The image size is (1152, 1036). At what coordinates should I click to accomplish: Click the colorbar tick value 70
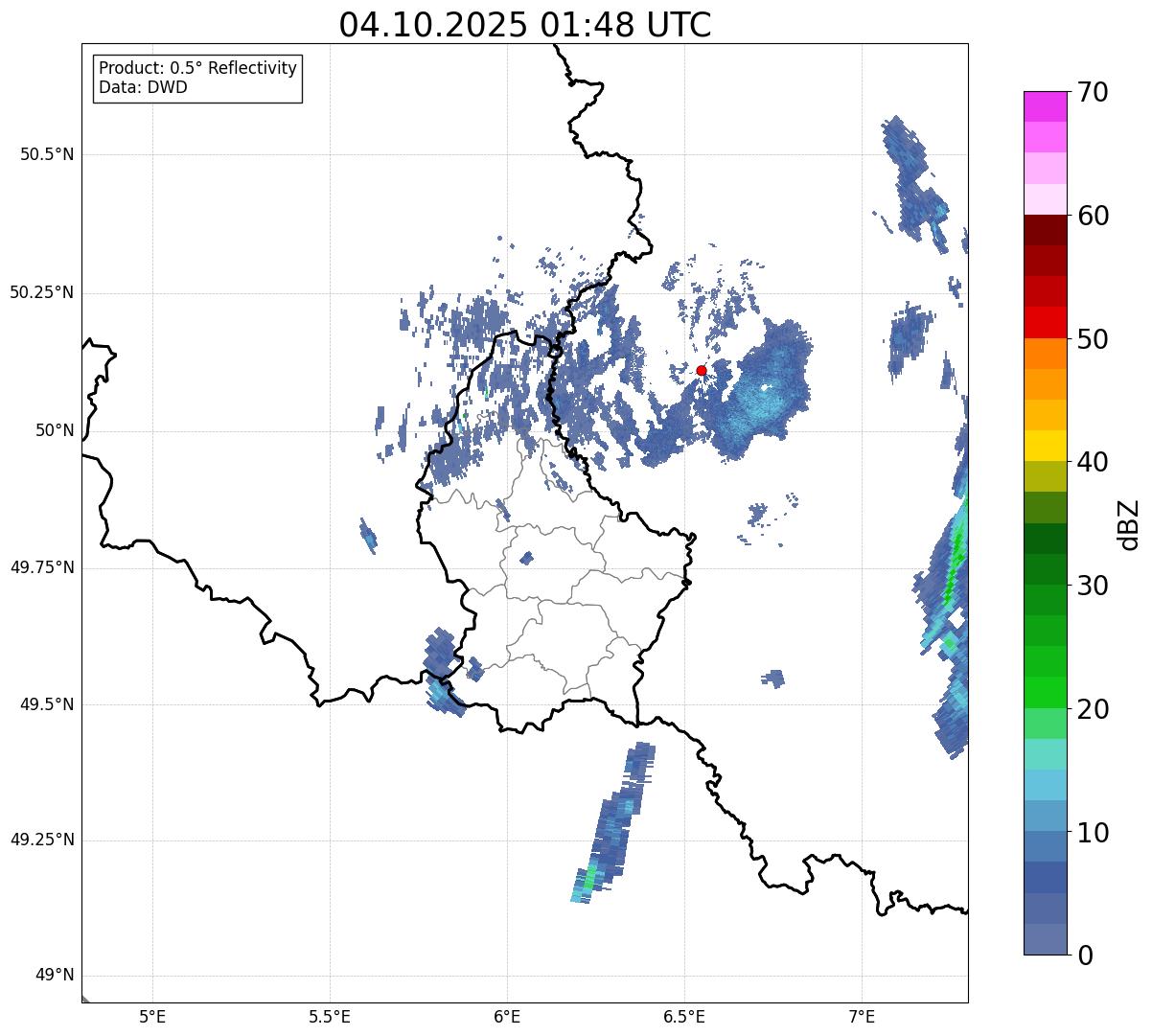pos(1093,92)
